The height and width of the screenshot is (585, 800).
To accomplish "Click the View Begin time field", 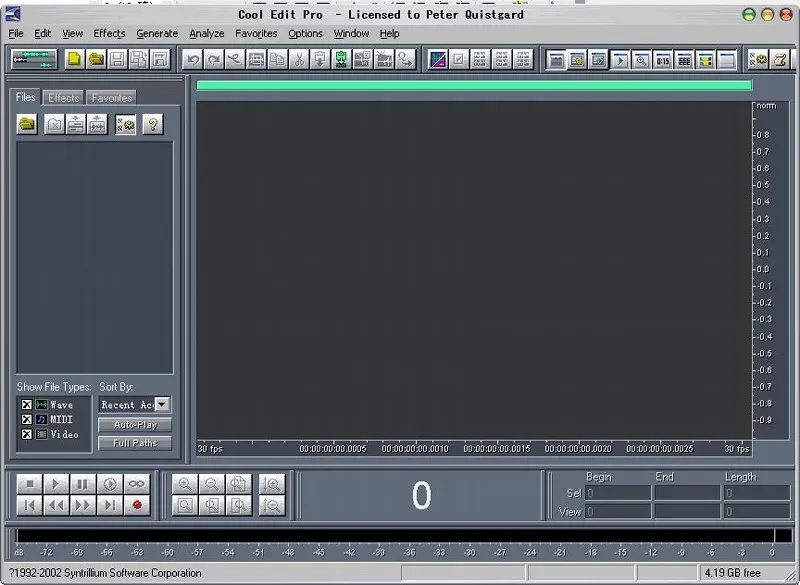I will 618,512.
